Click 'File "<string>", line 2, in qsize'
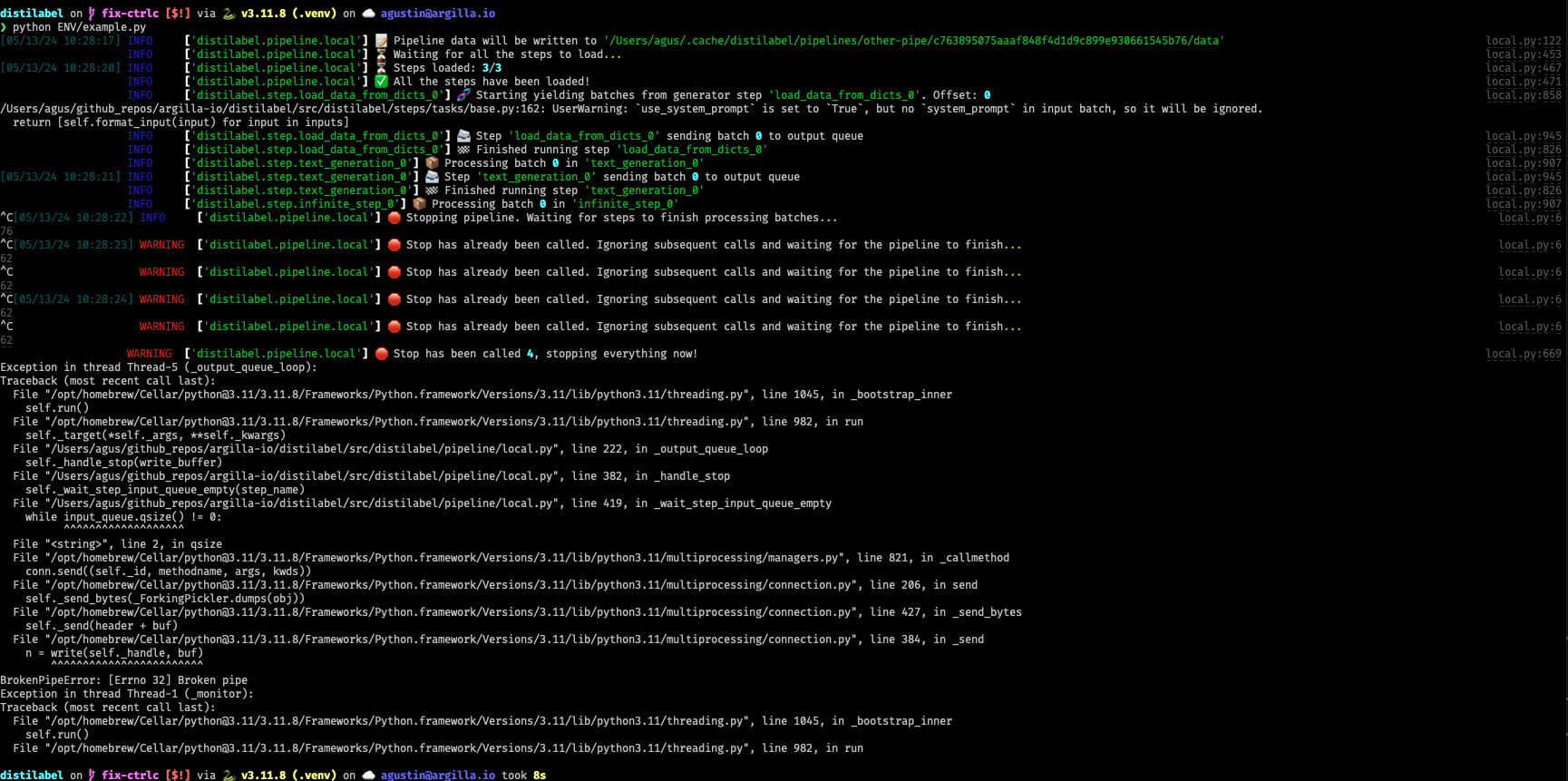 point(117,544)
